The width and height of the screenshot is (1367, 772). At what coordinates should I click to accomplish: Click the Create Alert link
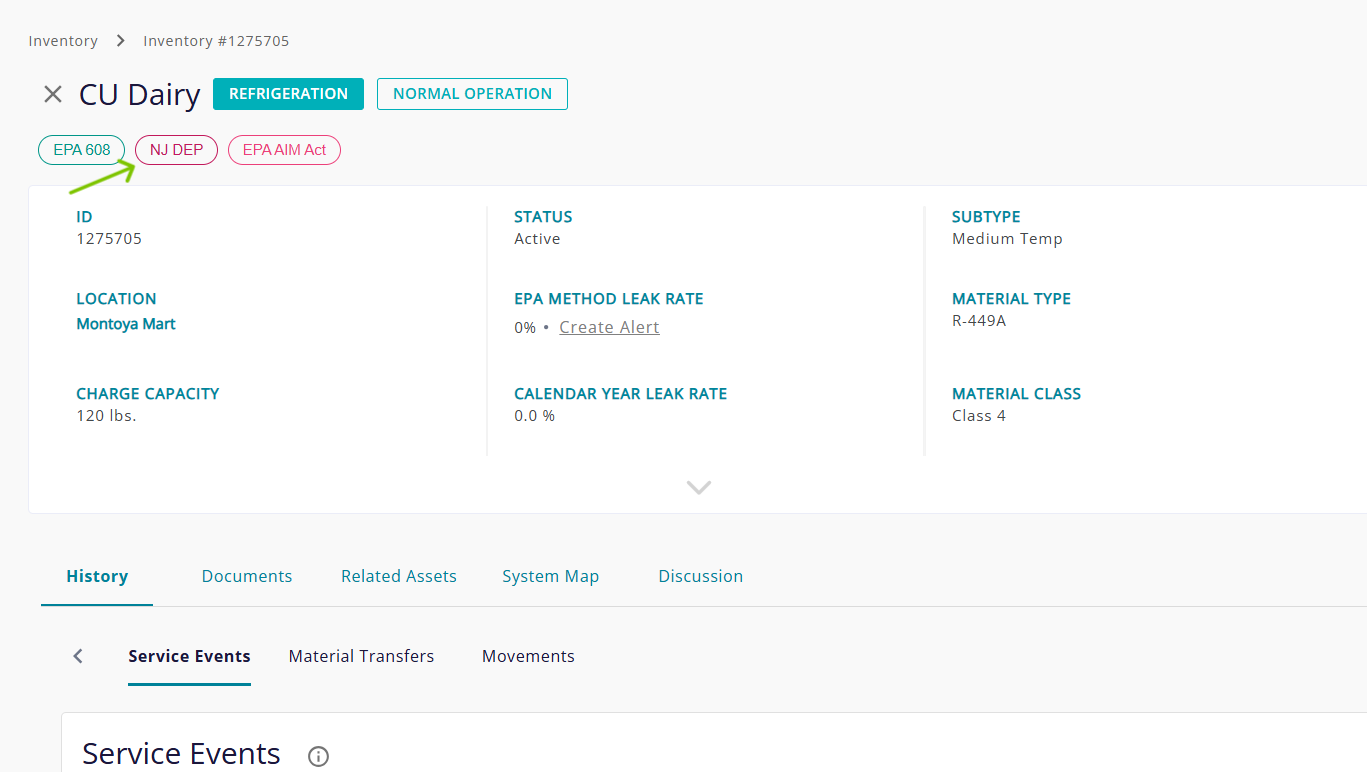click(x=609, y=327)
